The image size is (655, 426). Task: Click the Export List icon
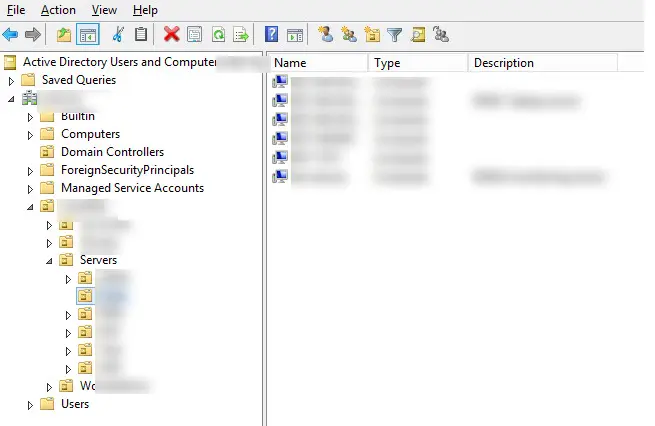(241, 35)
